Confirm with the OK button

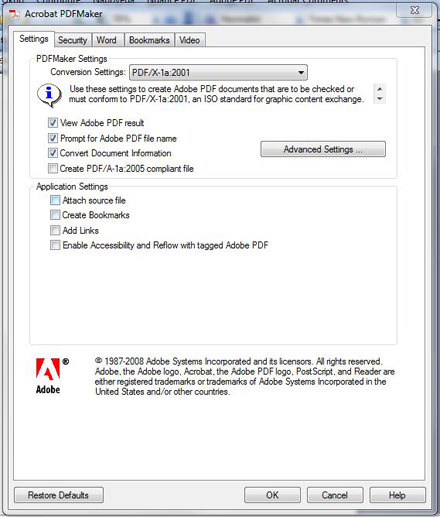272,495
